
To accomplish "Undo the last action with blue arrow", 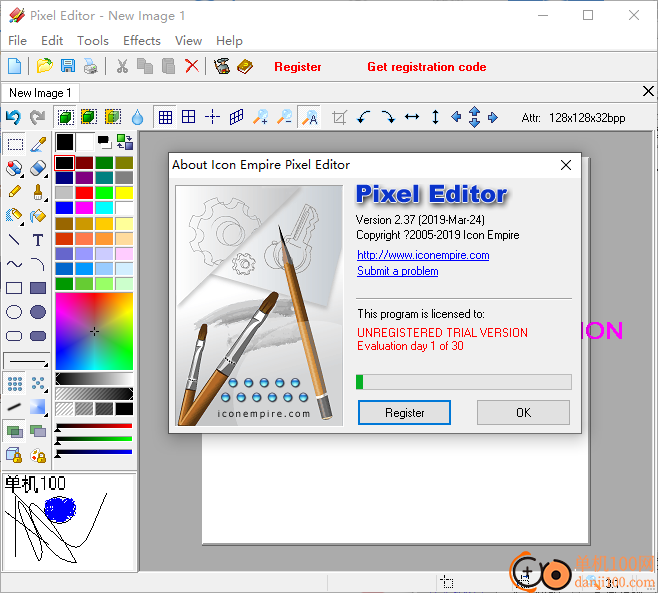I will [13, 118].
